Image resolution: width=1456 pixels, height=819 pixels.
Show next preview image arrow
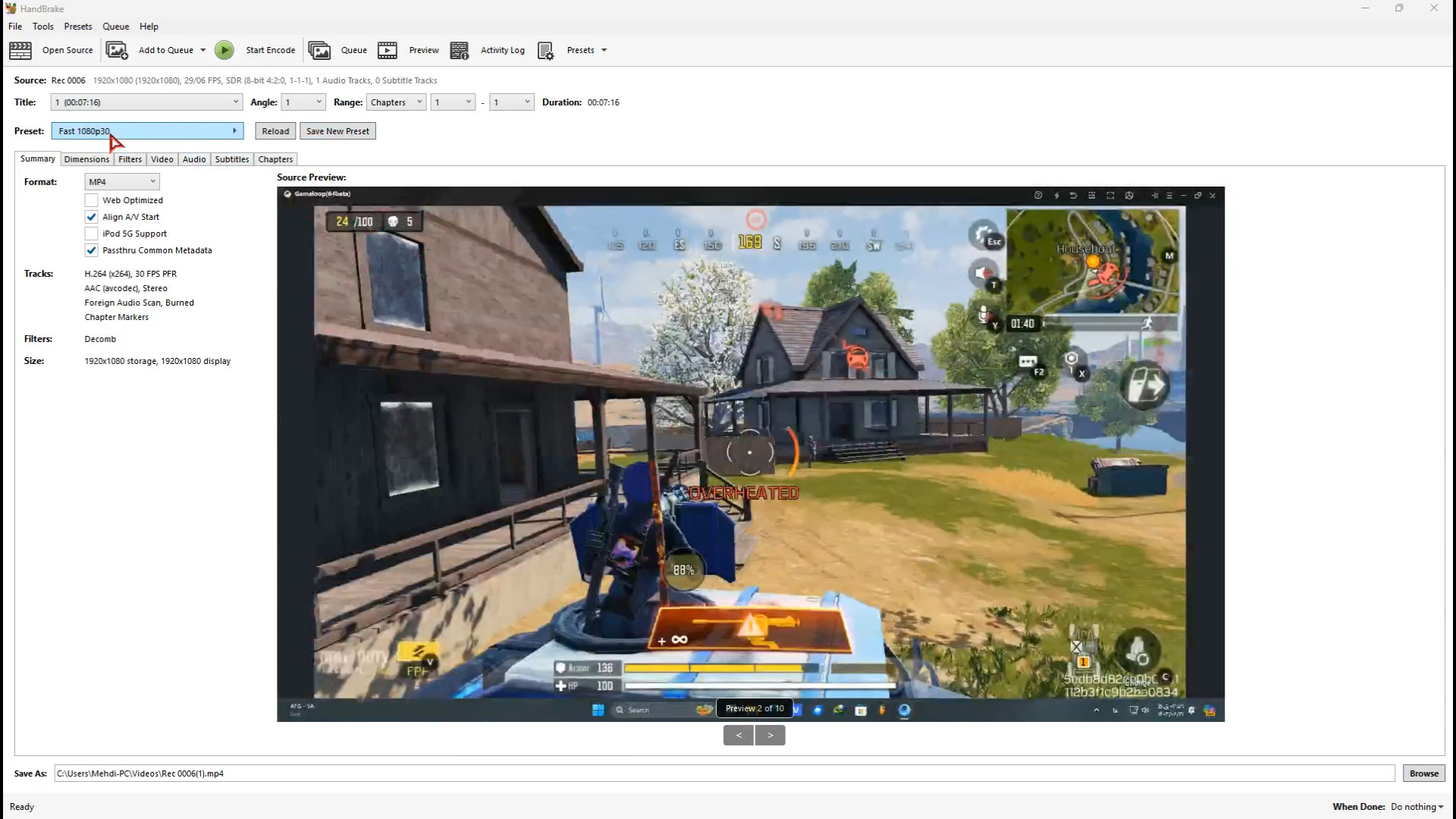770,735
